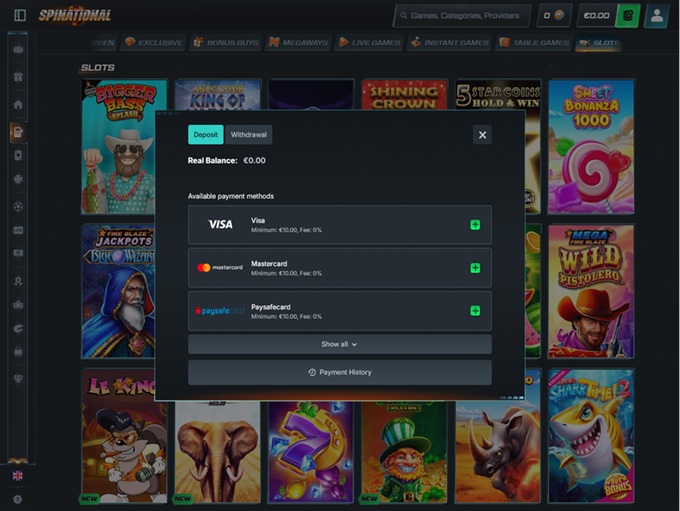Toggle the sidebar collapse icon
The width and height of the screenshot is (680, 511).
coord(17,16)
